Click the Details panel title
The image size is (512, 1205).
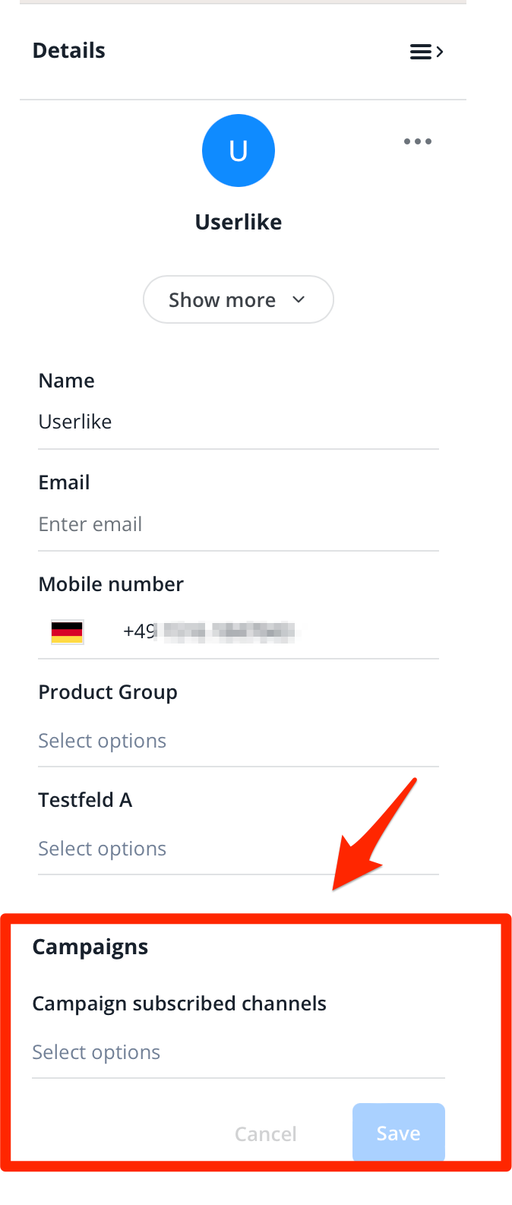[x=69, y=51]
